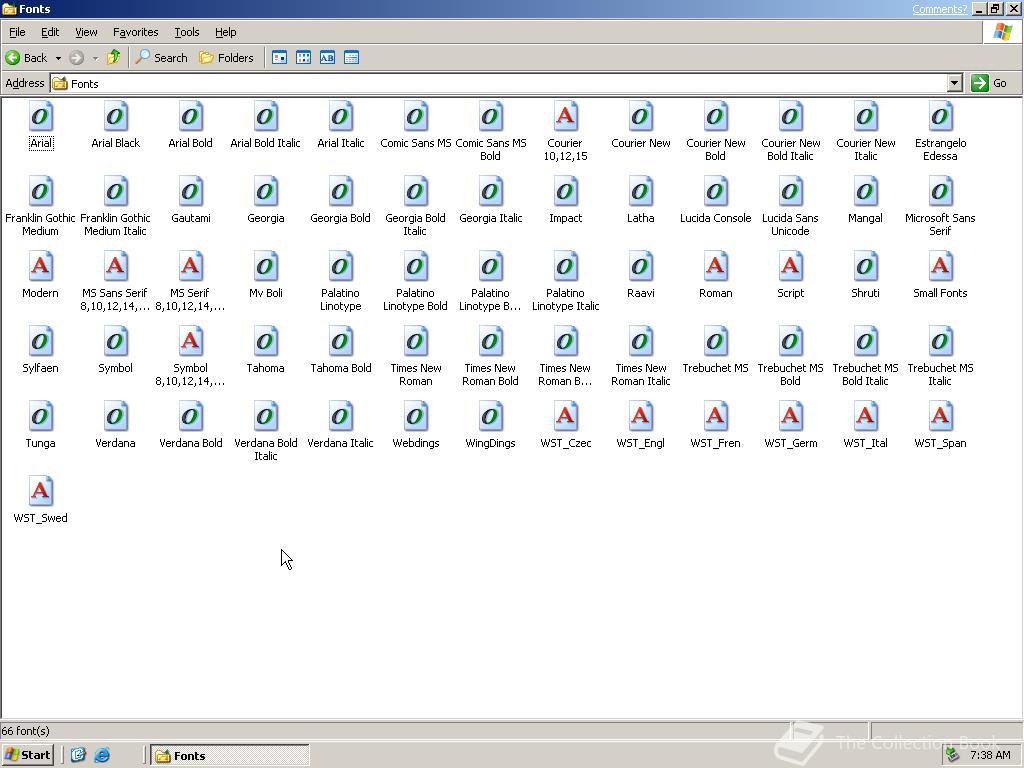Click the WST_Swed font icon

click(40, 492)
